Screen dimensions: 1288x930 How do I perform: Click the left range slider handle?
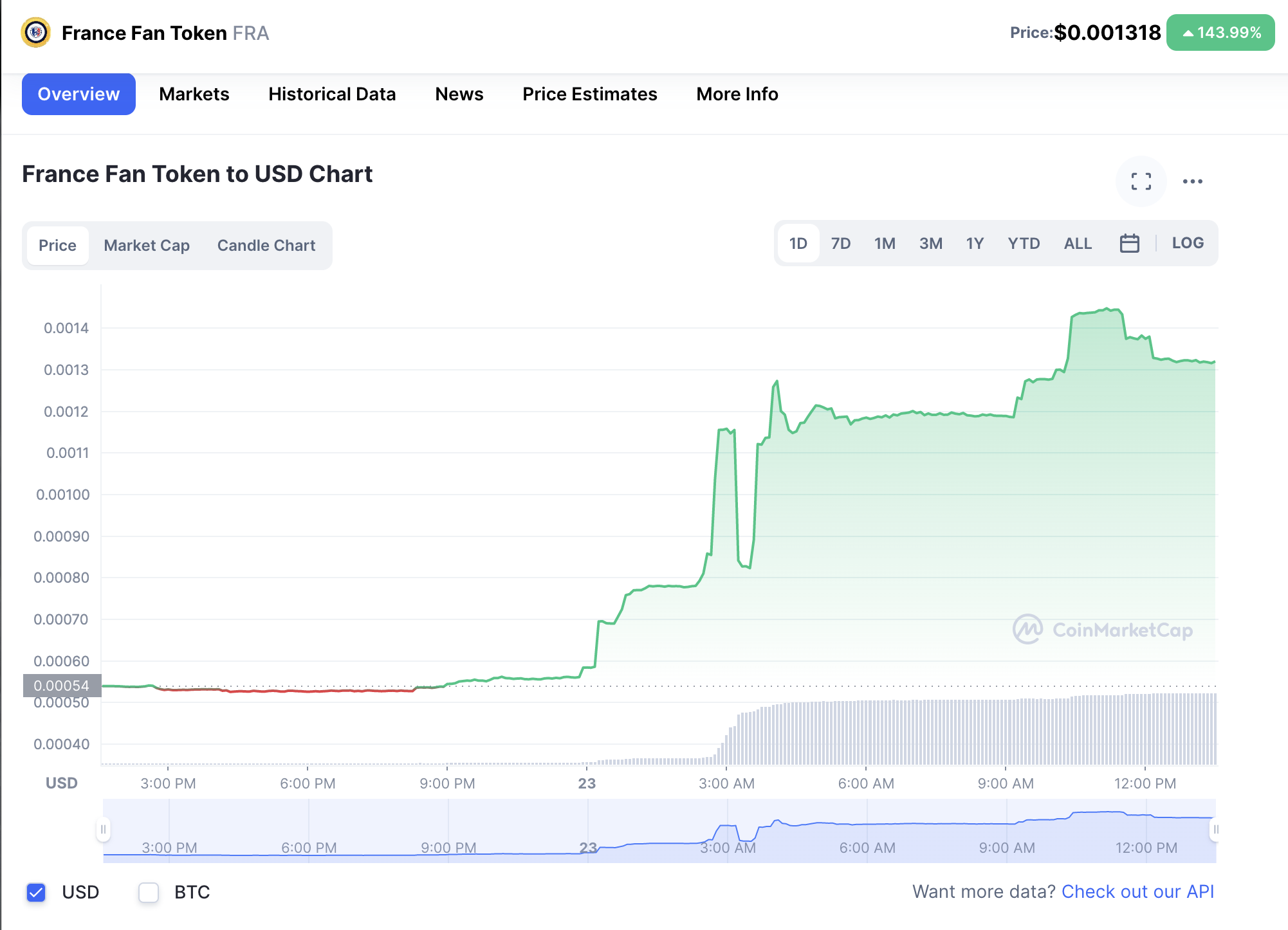click(x=103, y=830)
